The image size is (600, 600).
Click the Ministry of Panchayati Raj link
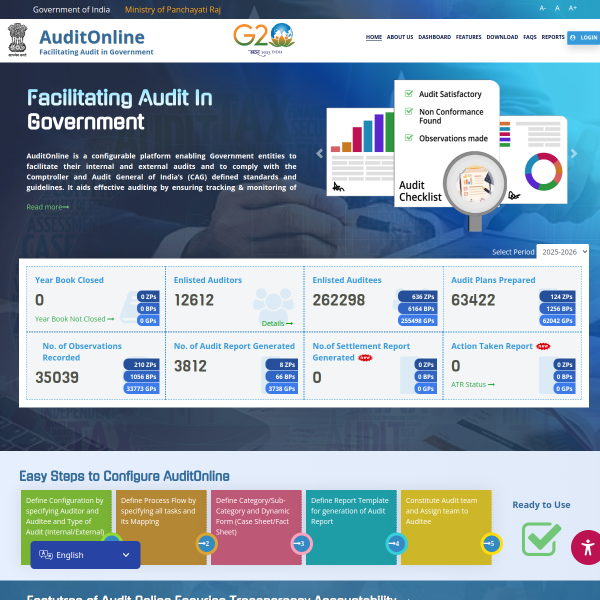pyautogui.click(x=173, y=10)
